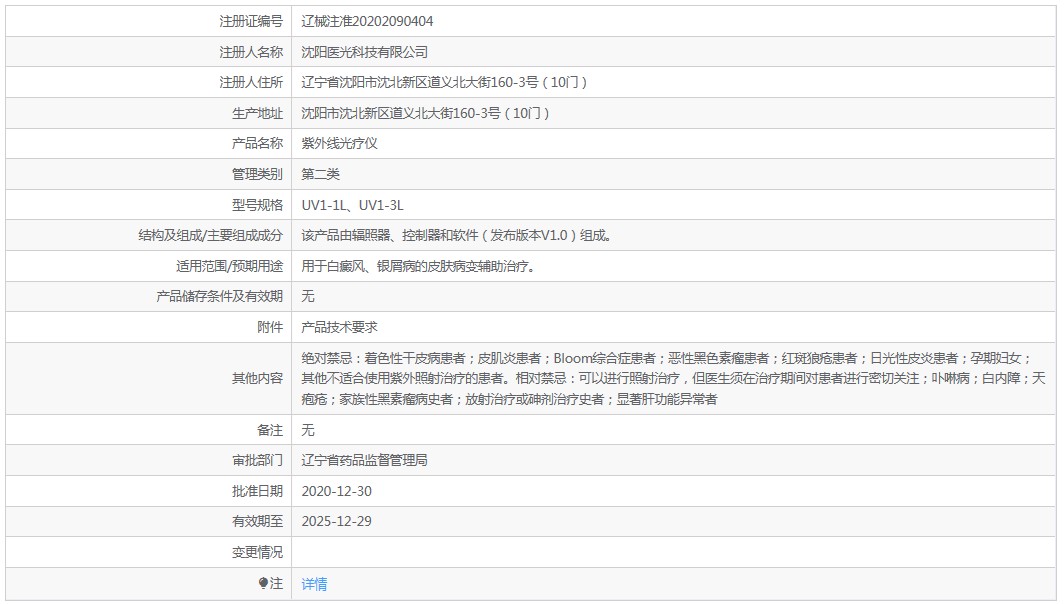Select approval date 2020-12-30
The width and height of the screenshot is (1064, 604).
[x=337, y=491]
